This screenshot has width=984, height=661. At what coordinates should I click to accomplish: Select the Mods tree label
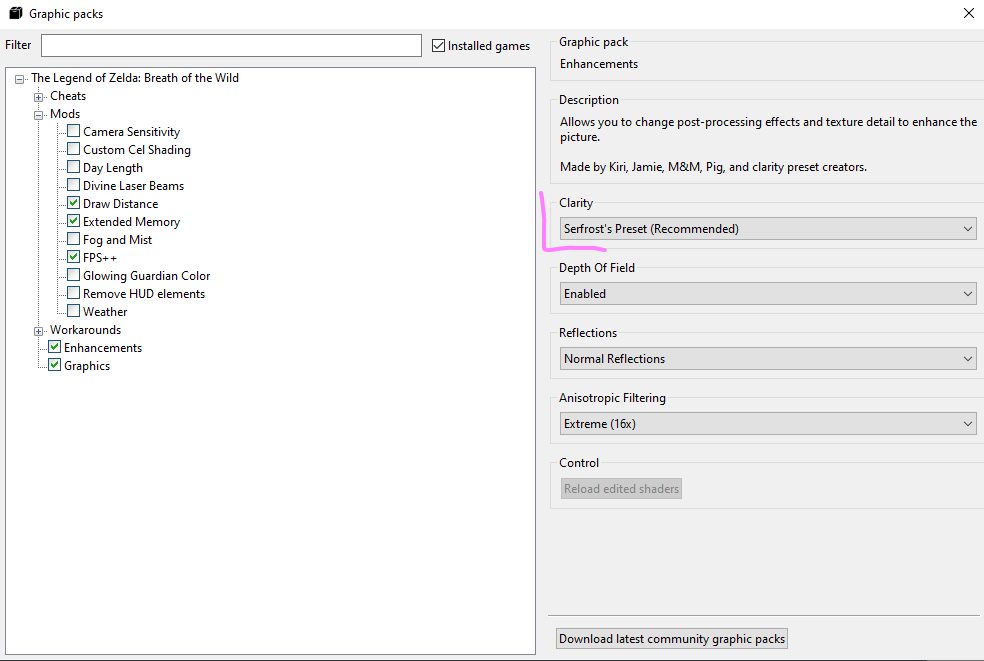(x=65, y=114)
